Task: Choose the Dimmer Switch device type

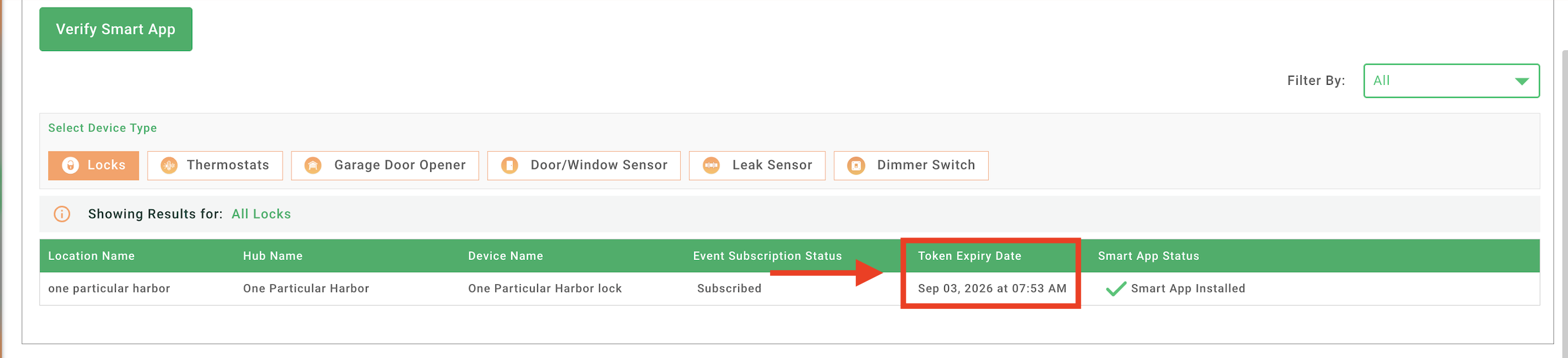Action: [x=911, y=166]
